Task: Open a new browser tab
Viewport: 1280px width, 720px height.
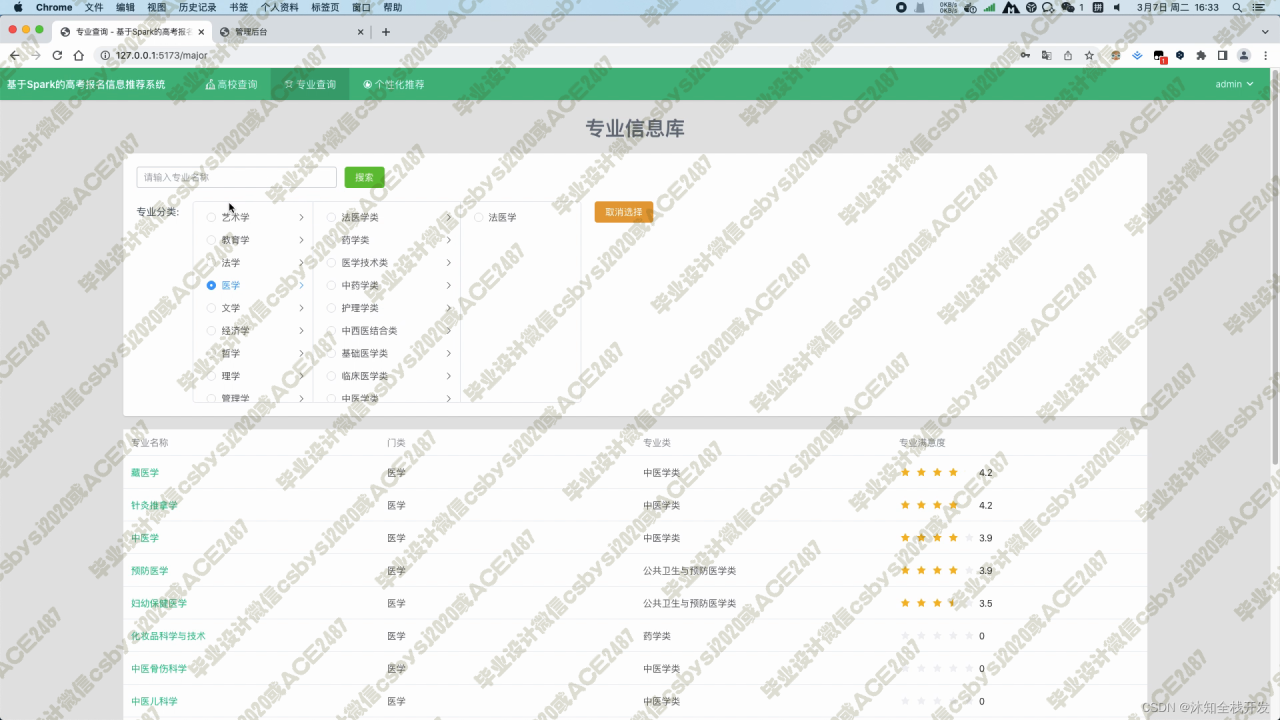Action: point(386,32)
